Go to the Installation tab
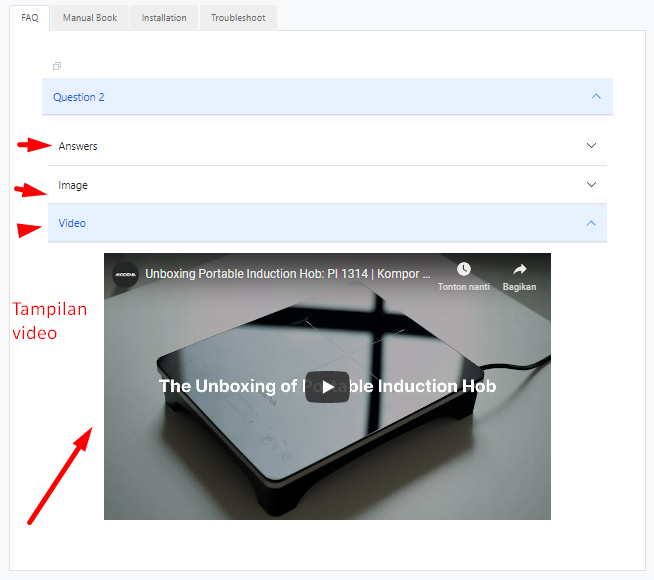Image resolution: width=654 pixels, height=580 pixels. pyautogui.click(x=164, y=18)
